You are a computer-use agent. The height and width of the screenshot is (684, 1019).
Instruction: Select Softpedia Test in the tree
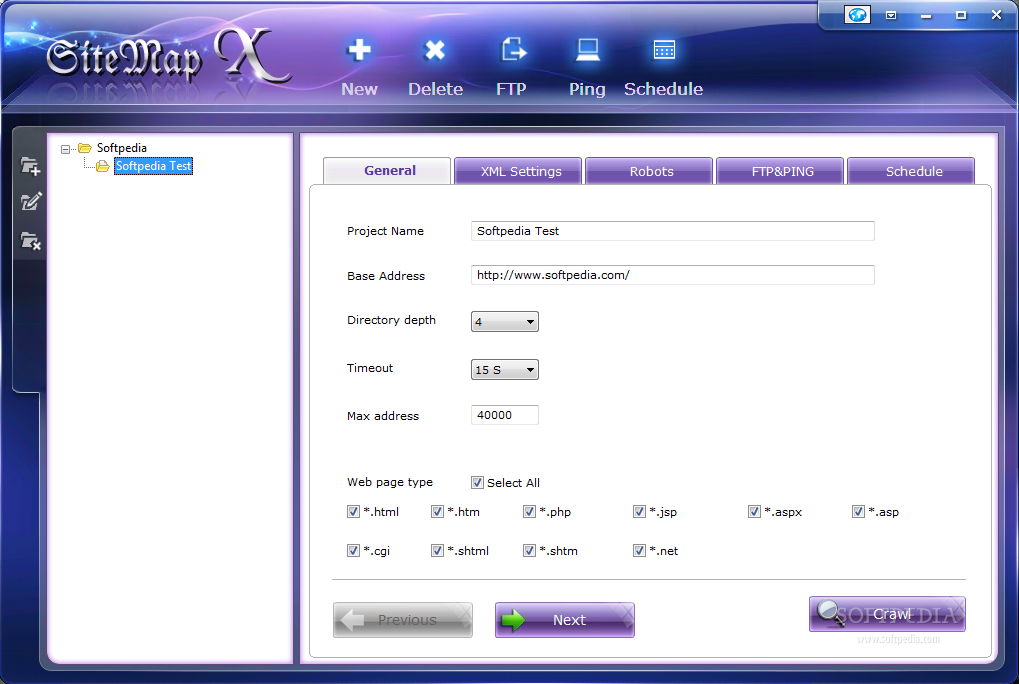pos(153,166)
